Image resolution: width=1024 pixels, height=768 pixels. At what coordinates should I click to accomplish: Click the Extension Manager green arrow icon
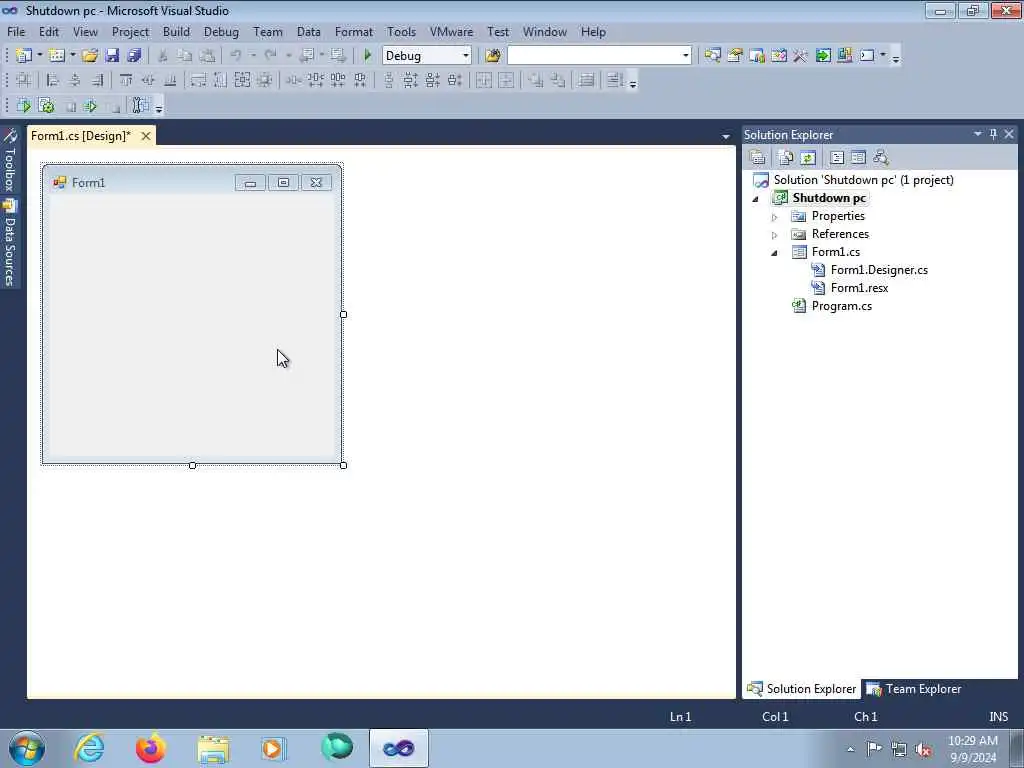point(823,56)
